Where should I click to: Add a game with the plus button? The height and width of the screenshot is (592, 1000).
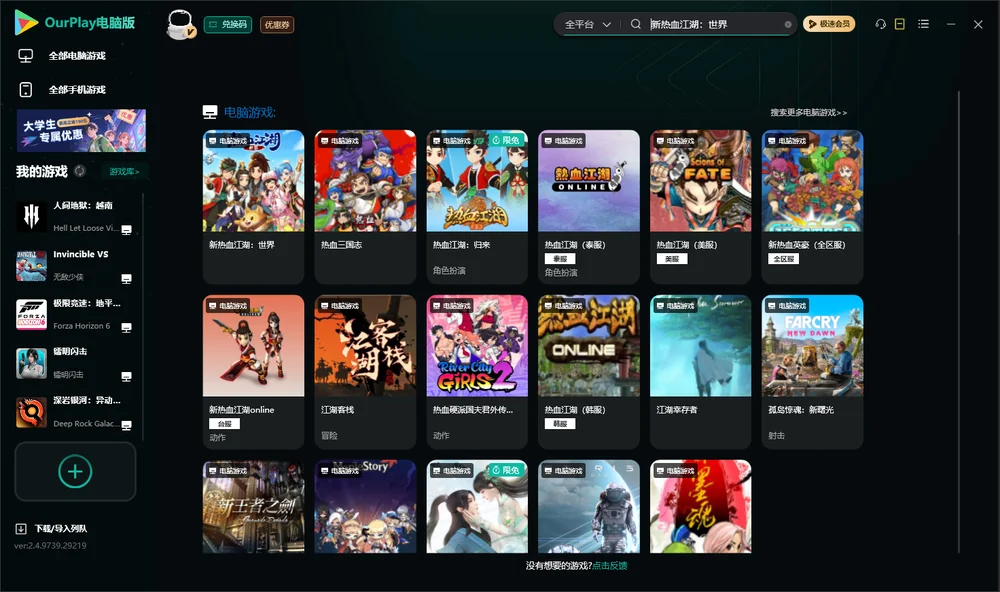(x=75, y=471)
